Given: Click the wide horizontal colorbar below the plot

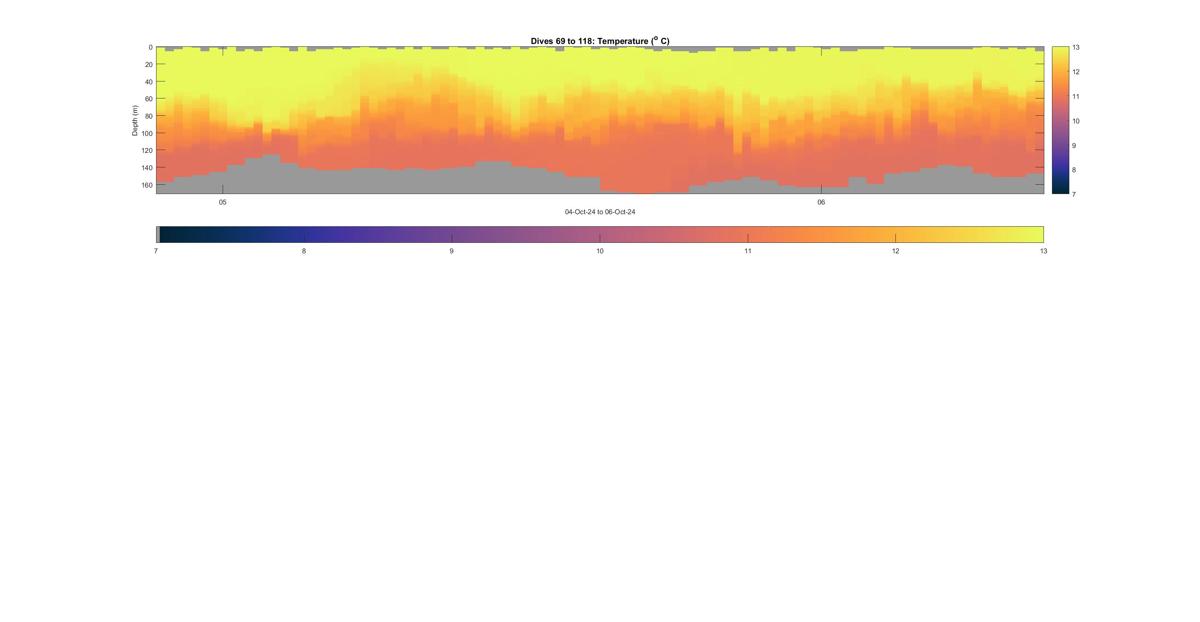Looking at the screenshot, I should (600, 234).
